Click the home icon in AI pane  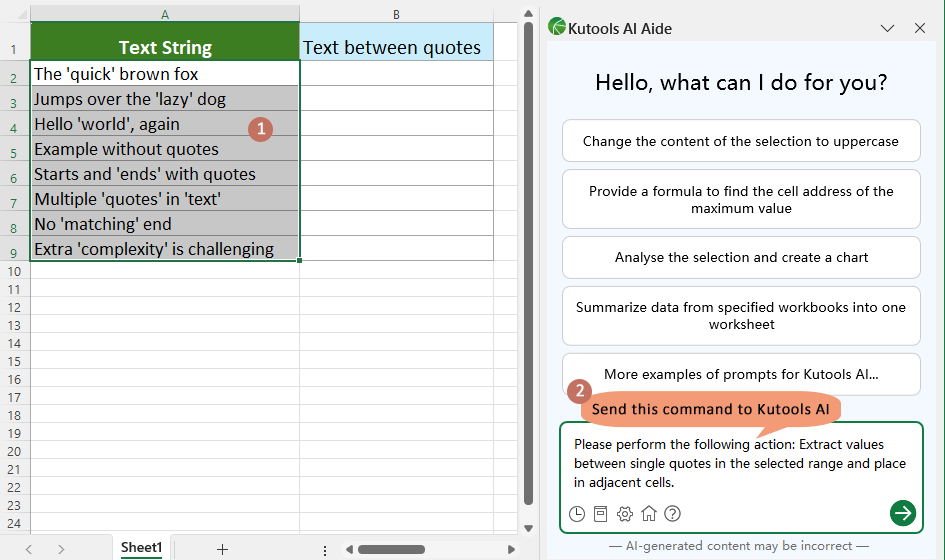(649, 514)
